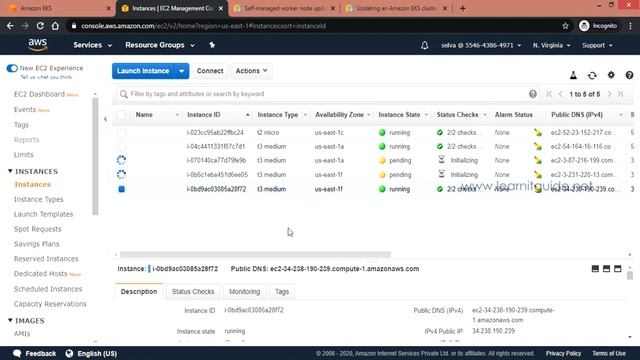Sort by Instance ID column header
The width and height of the screenshot is (640, 360).
pos(218,115)
